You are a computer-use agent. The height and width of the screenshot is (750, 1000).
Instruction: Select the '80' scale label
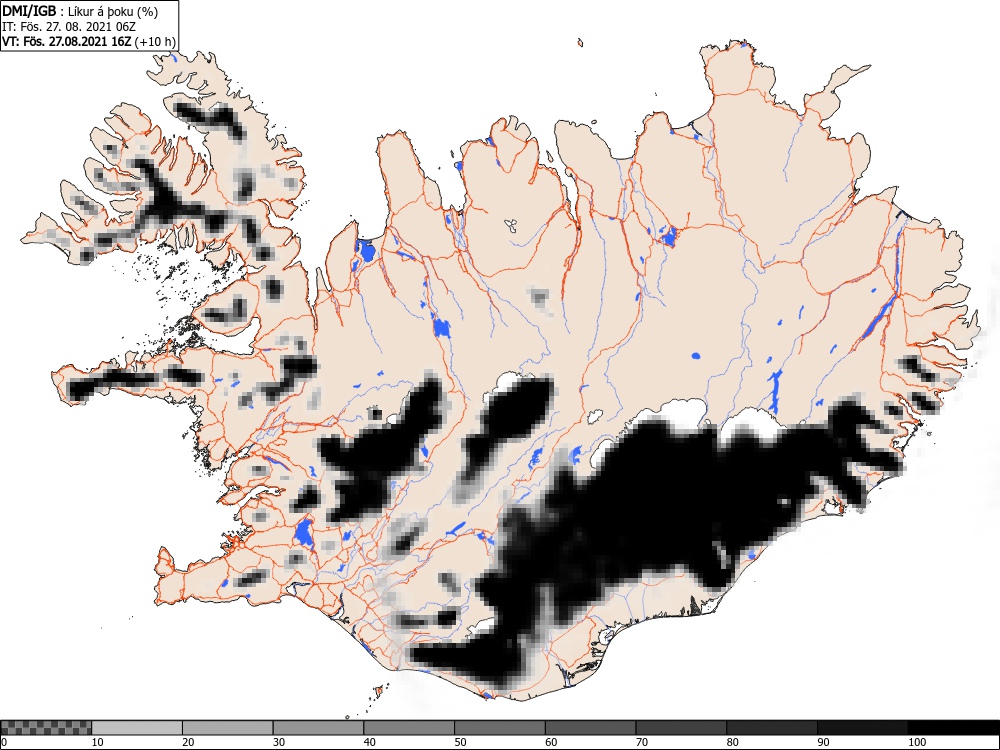pos(732,742)
